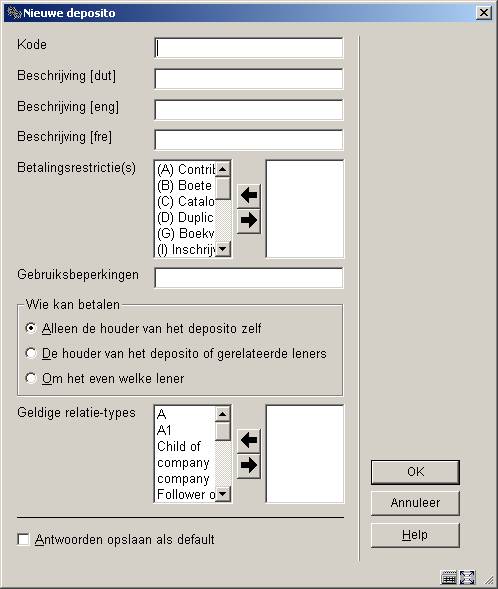Open Help for this dialog
This screenshot has height=589, width=498.
tap(415, 535)
